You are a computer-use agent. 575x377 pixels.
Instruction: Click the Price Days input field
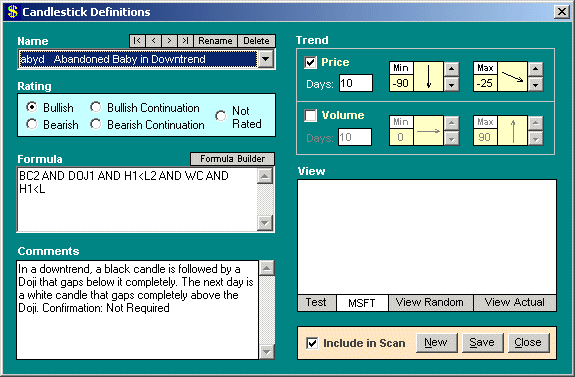click(x=356, y=83)
